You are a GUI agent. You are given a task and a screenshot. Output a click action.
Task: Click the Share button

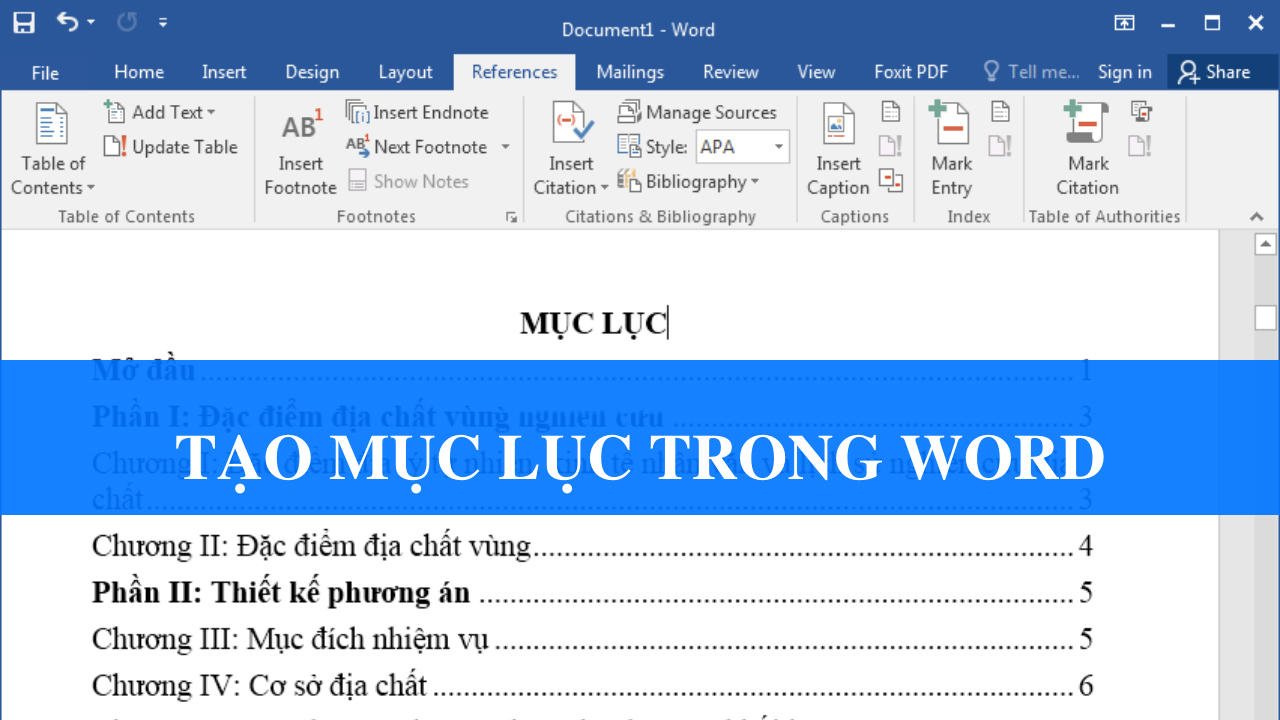point(1215,72)
